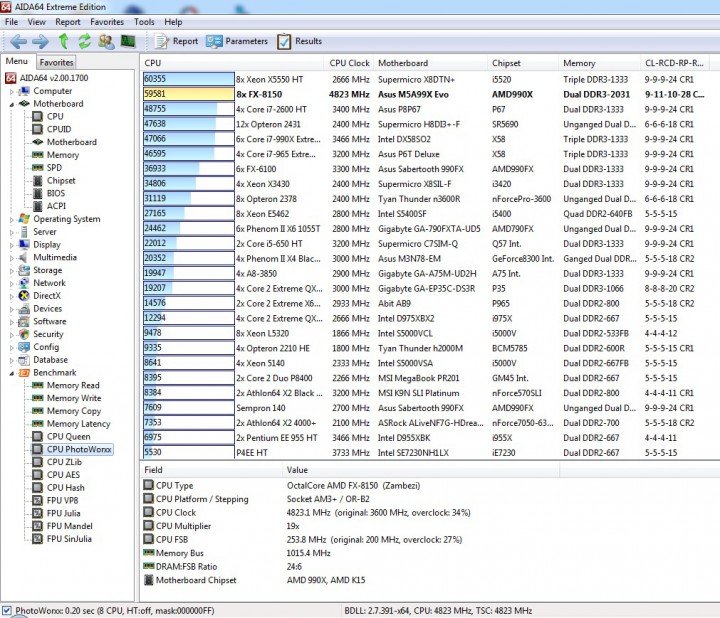Select the CPU AES benchmark

click(x=63, y=475)
